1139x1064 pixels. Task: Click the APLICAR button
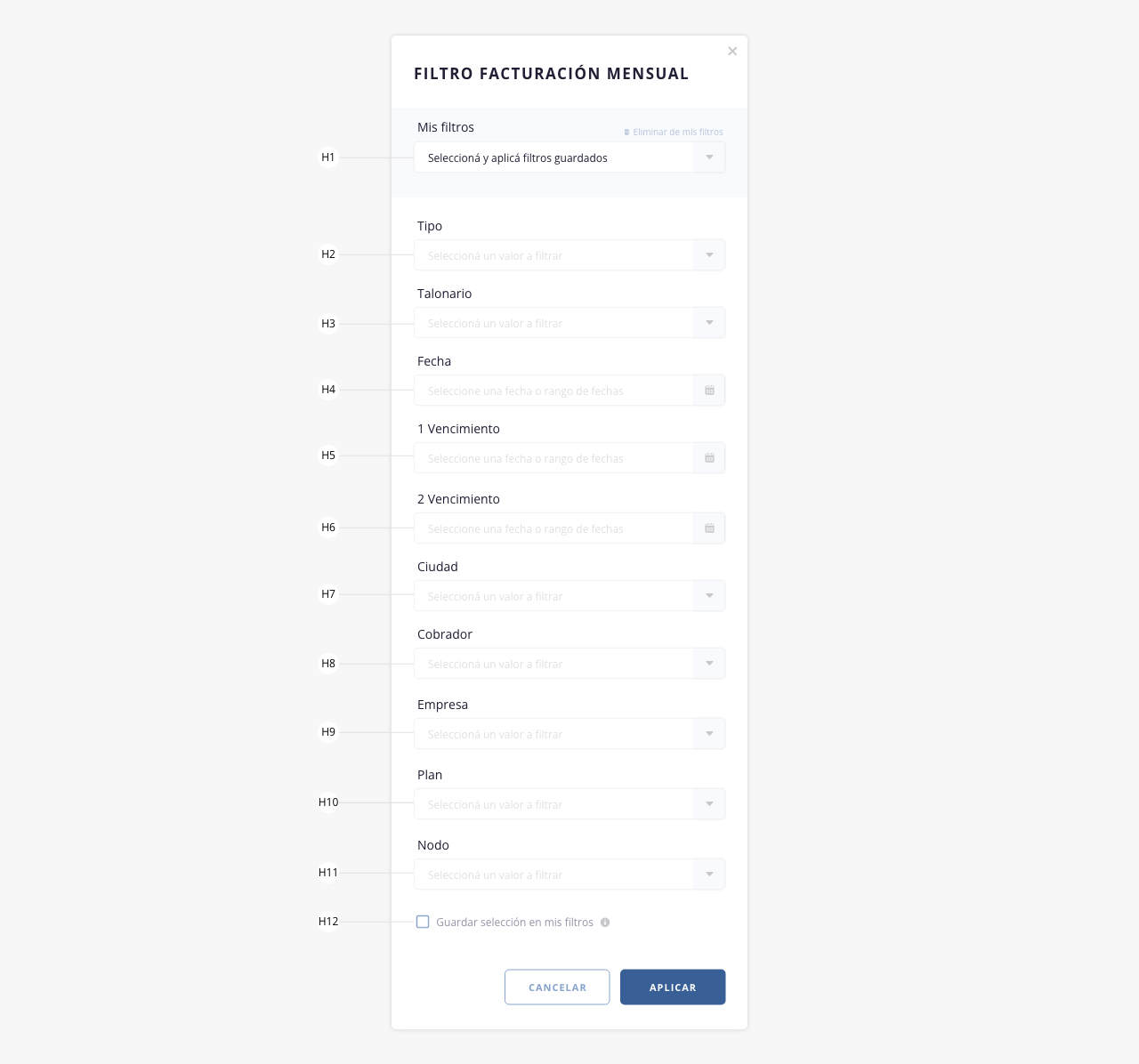[673, 987]
